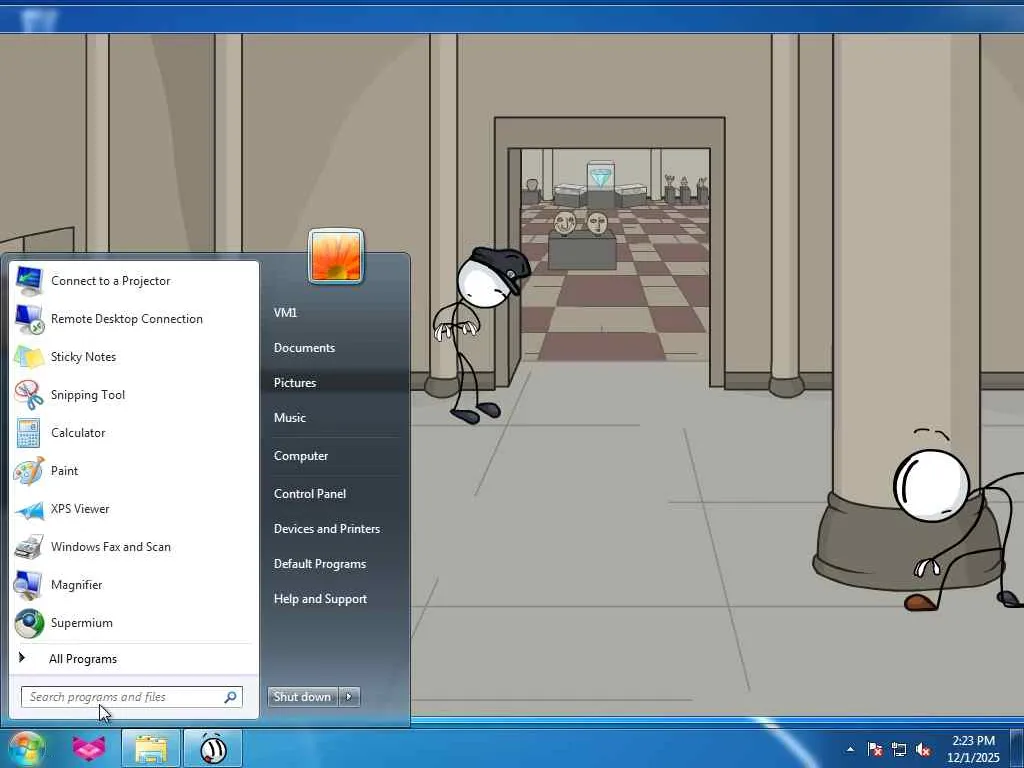Screen dimensions: 1024x768
Task: Open the VM1 user folder
Action: coord(285,312)
